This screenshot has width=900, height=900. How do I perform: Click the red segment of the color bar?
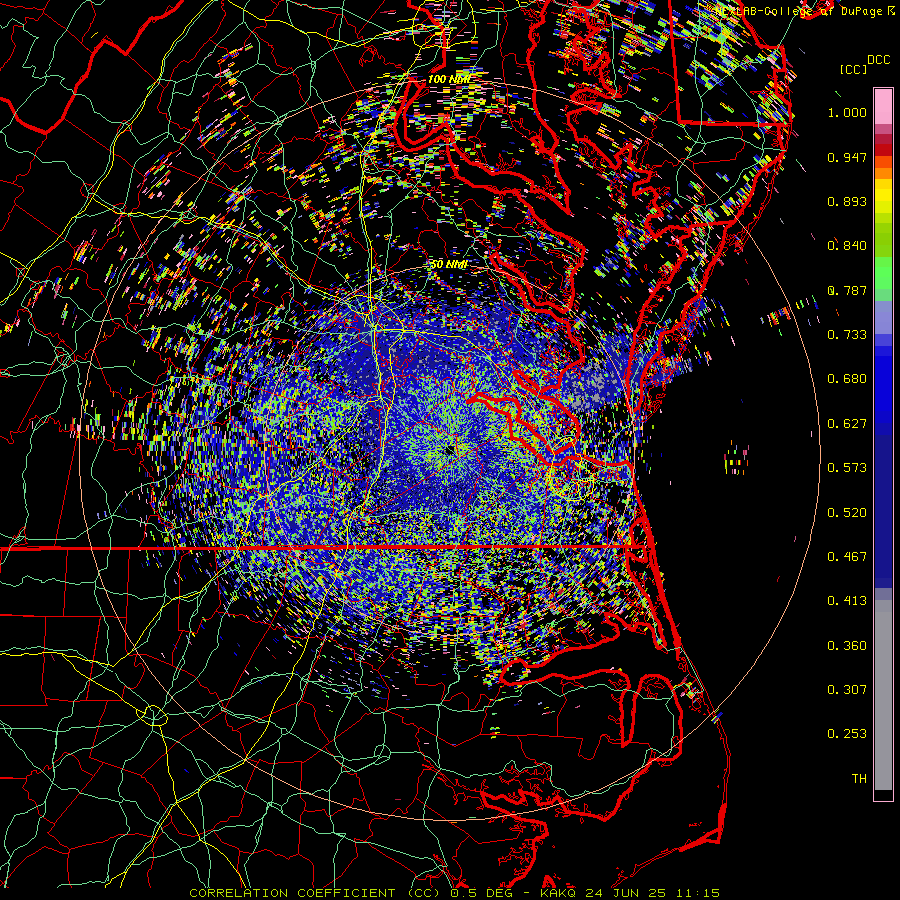click(883, 150)
